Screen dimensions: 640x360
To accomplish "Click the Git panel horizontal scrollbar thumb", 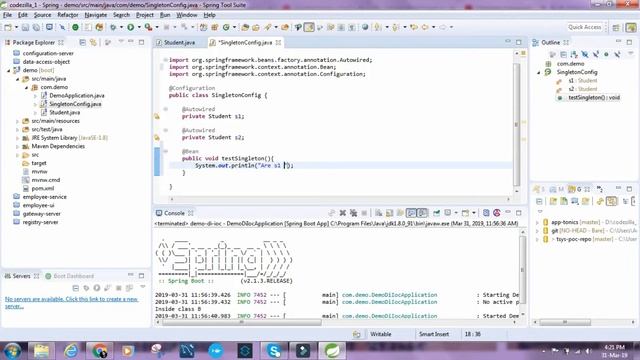I will click(x=565, y=322).
